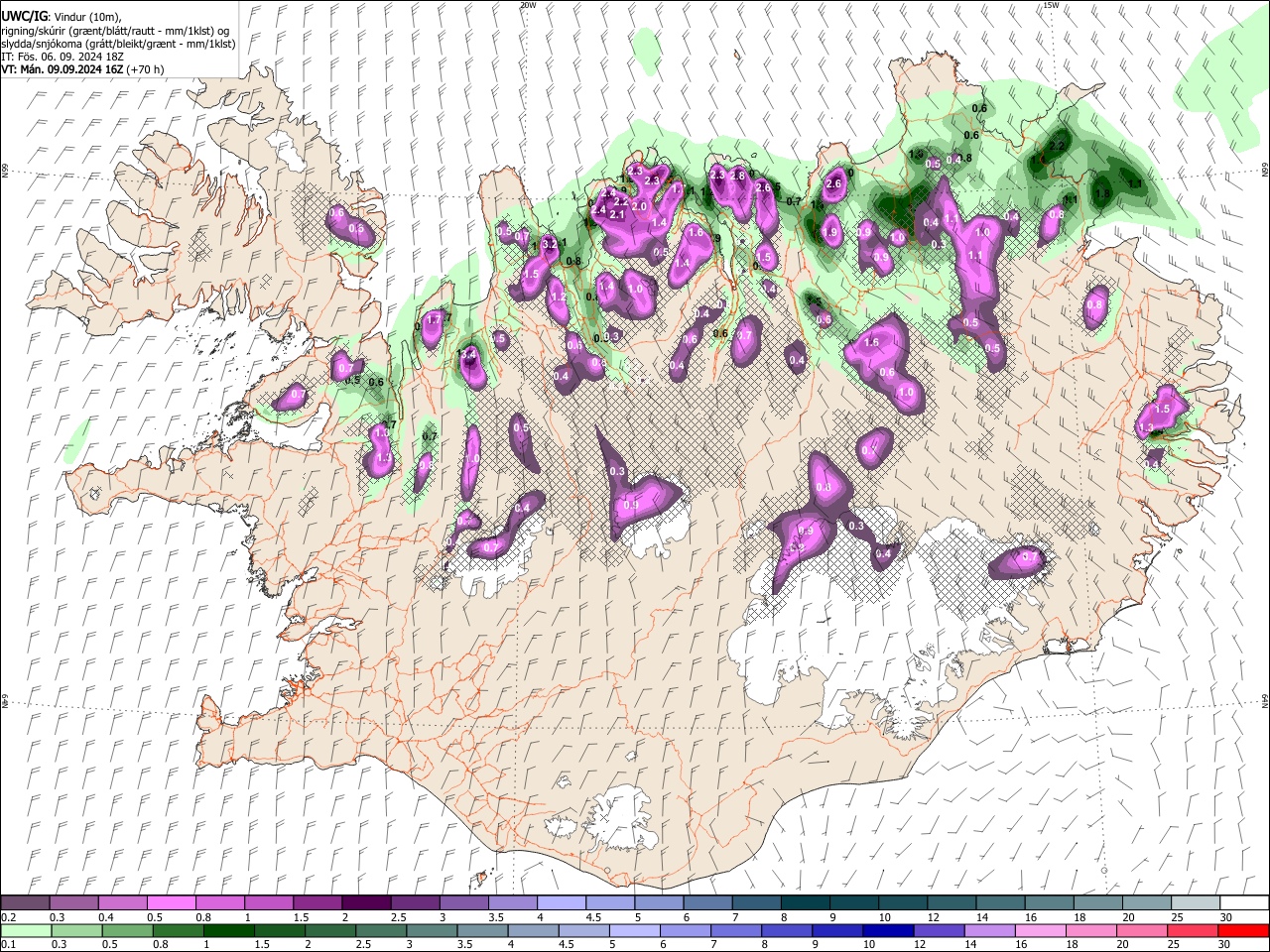Image resolution: width=1270 pixels, height=952 pixels.
Task: Pick upper-scale darkest purple swatch between 2 and 2.5
Action: click(365, 903)
